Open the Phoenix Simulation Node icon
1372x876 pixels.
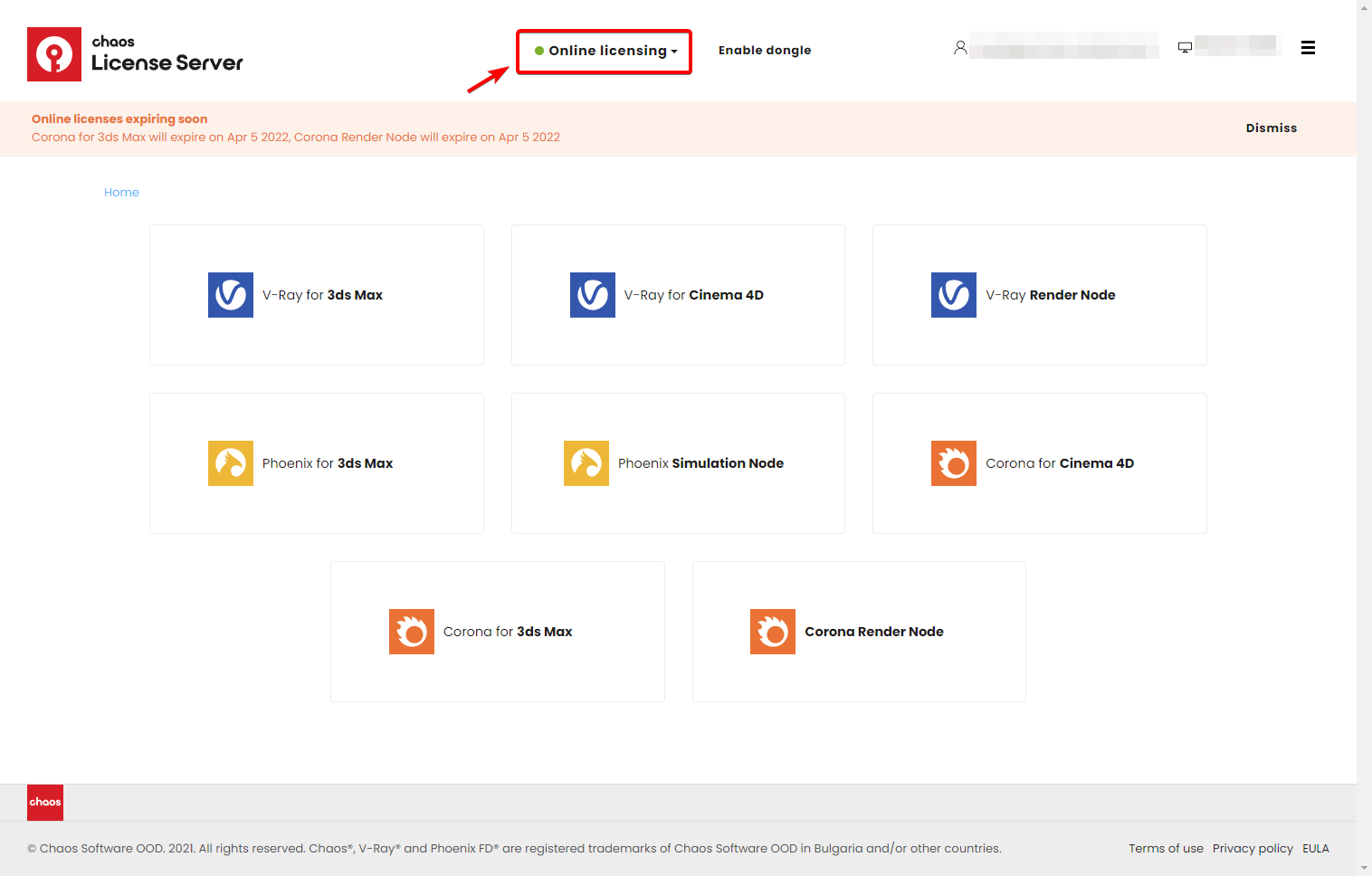tap(586, 463)
